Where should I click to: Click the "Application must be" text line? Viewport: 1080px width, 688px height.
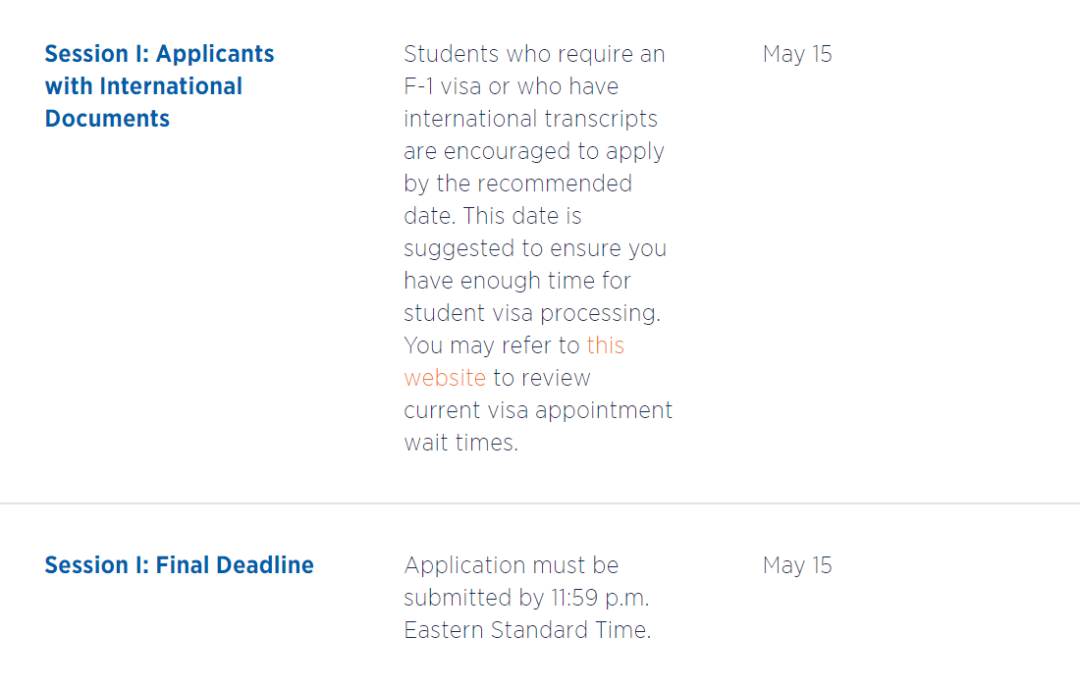click(511, 565)
